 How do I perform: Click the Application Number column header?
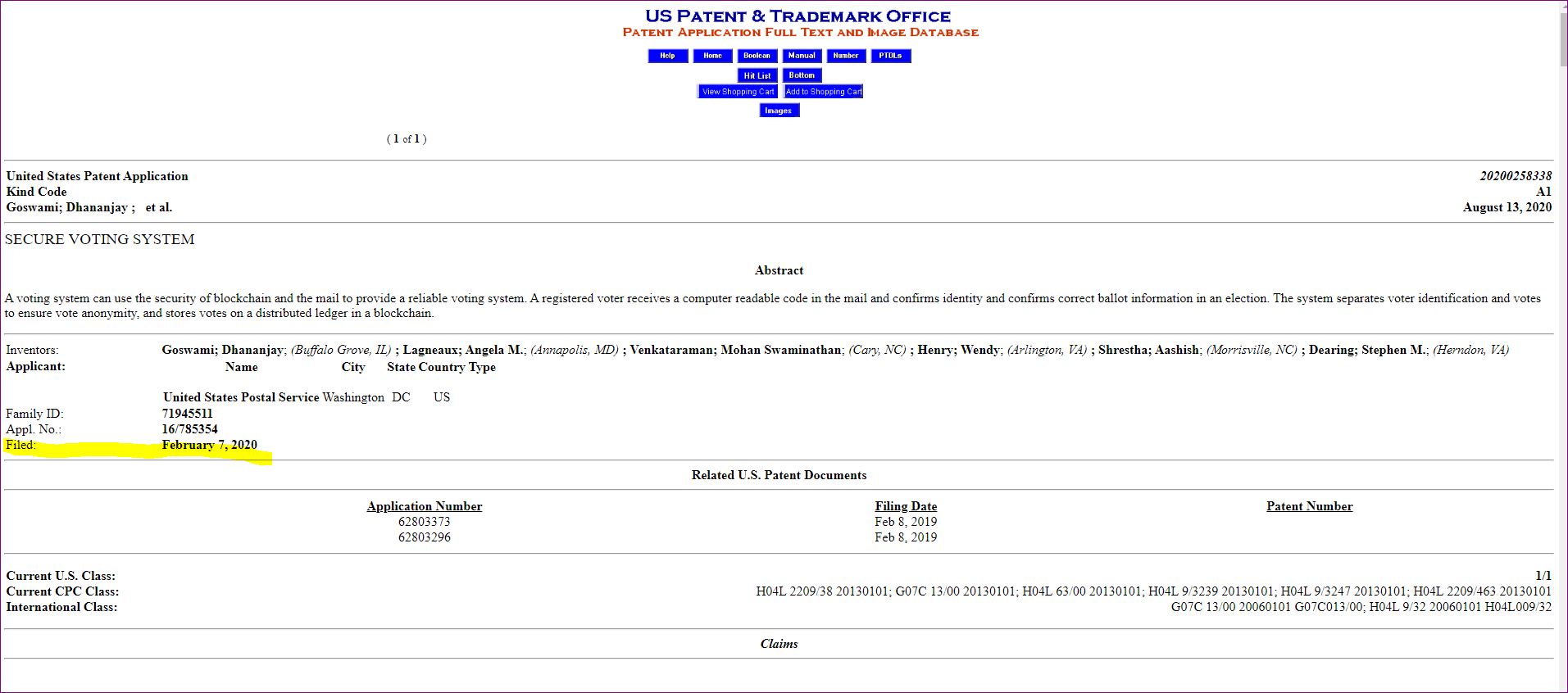click(x=425, y=506)
